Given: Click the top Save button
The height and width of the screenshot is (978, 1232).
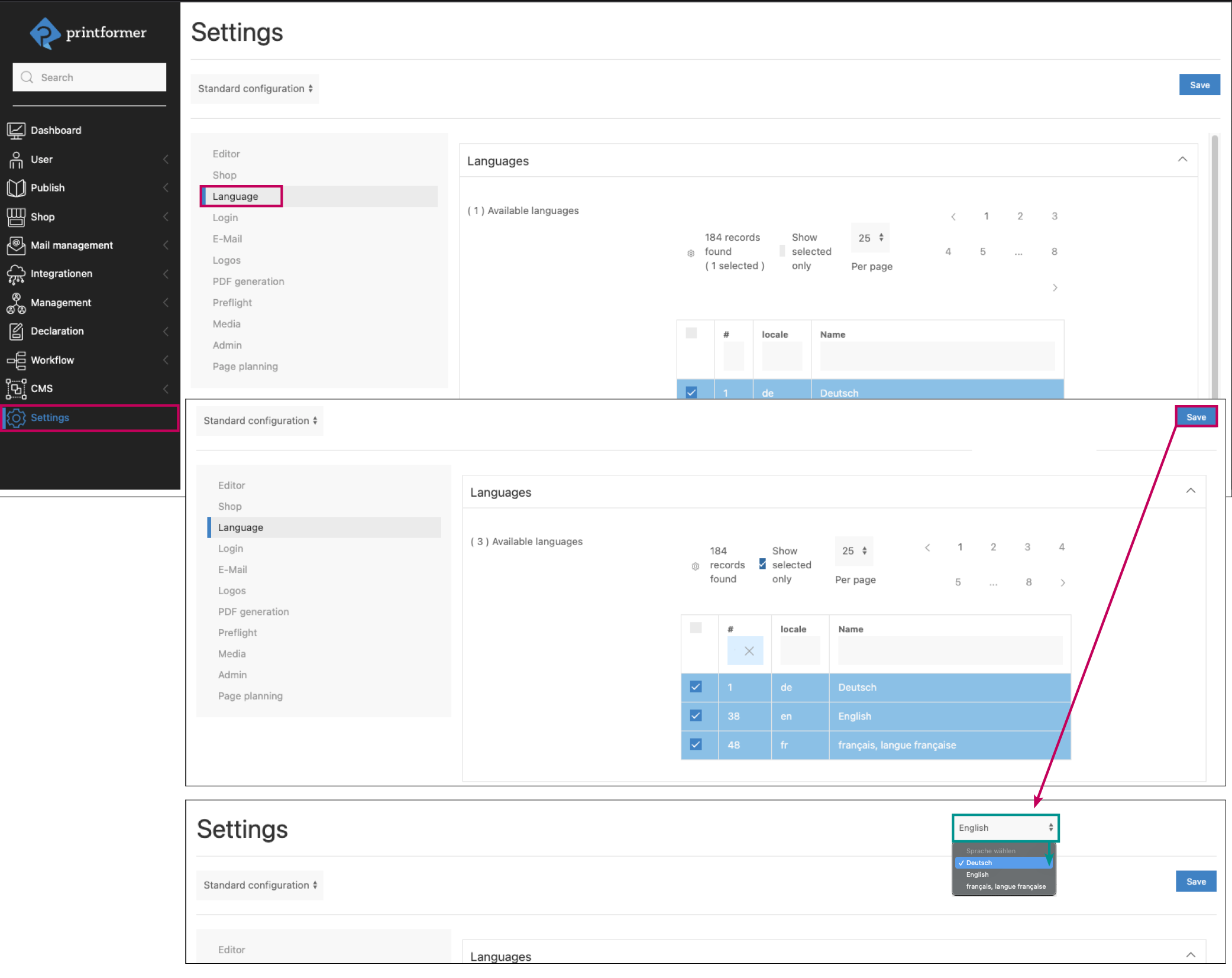Looking at the screenshot, I should [1199, 85].
